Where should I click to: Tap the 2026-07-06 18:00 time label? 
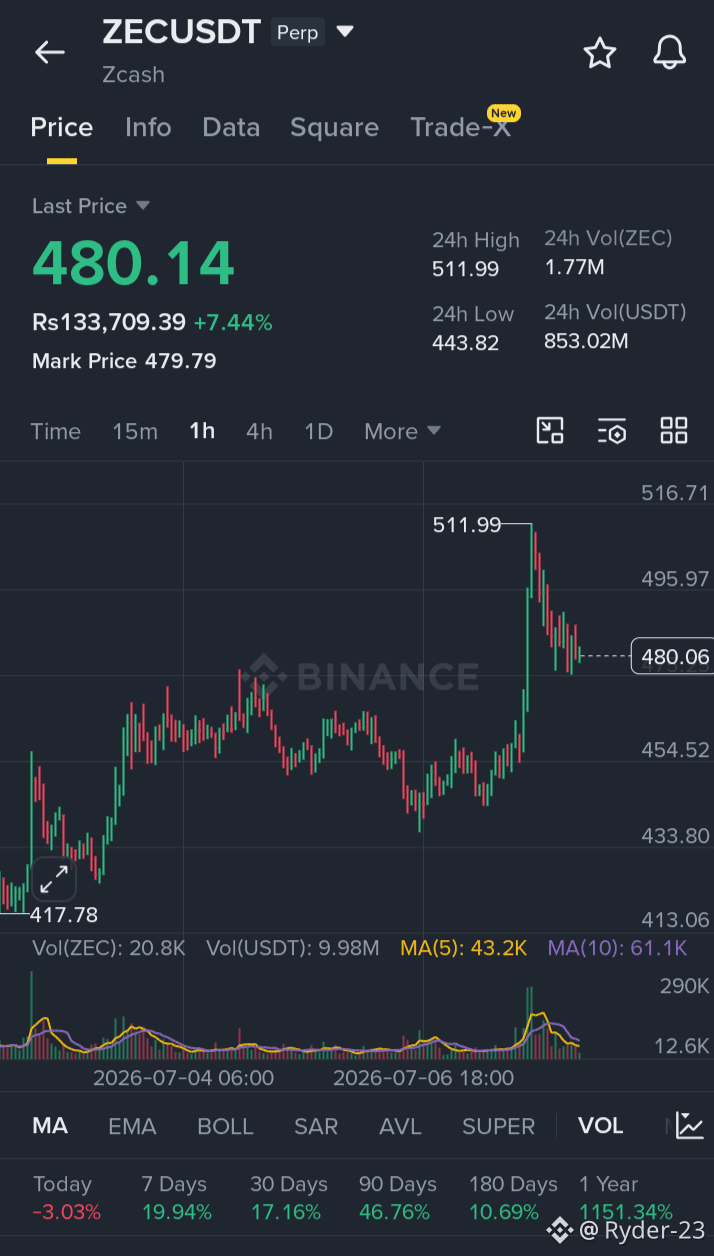point(423,1078)
